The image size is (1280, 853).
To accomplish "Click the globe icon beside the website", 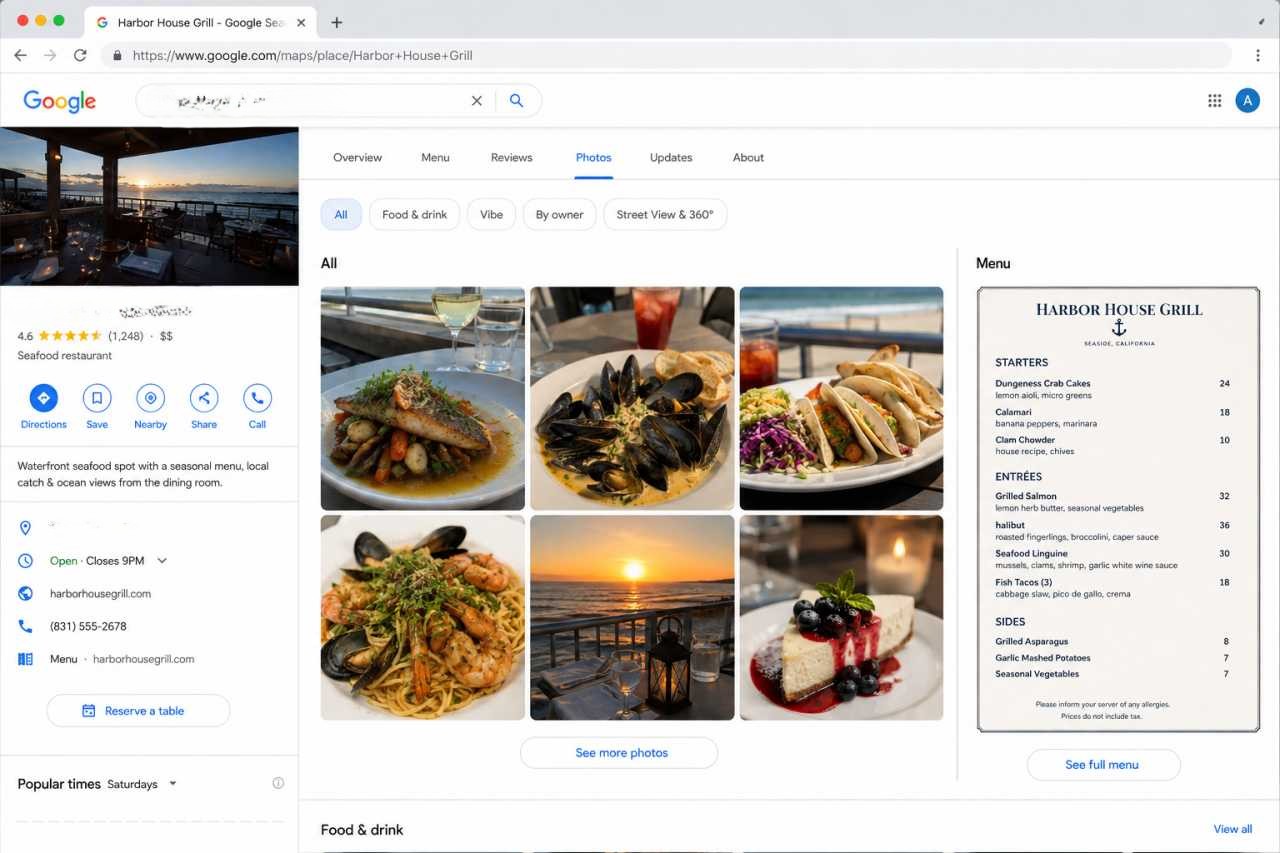I will (26, 594).
